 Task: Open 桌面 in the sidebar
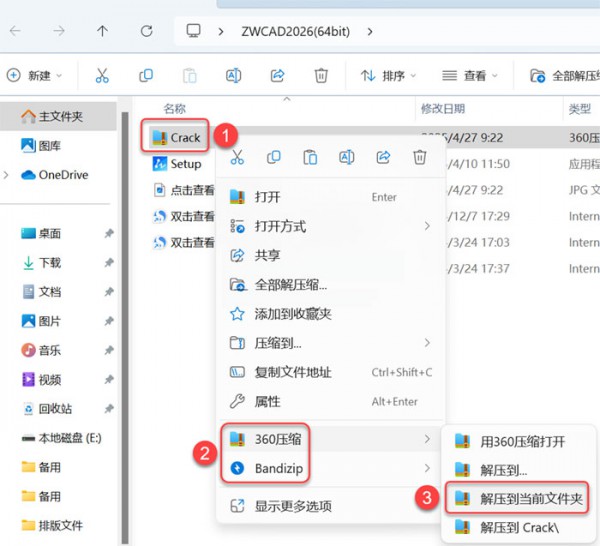(41, 233)
